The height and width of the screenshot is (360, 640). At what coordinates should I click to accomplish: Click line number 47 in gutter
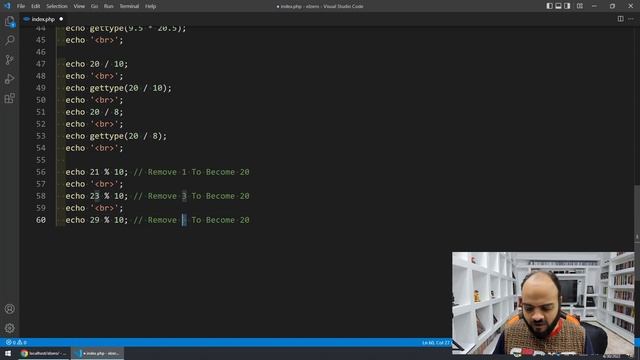point(40,64)
